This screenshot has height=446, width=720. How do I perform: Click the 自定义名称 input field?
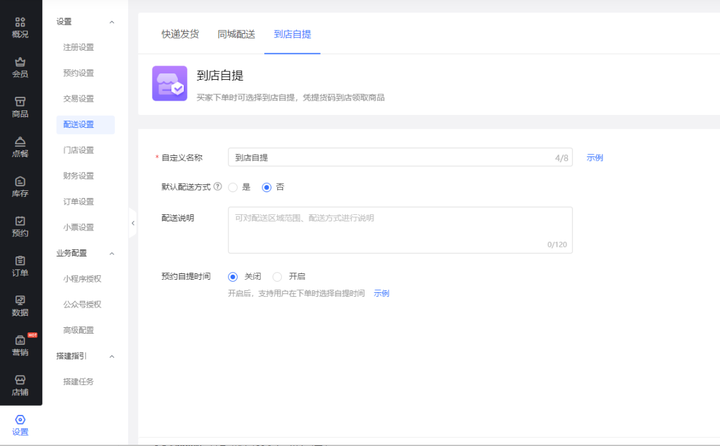pos(400,158)
